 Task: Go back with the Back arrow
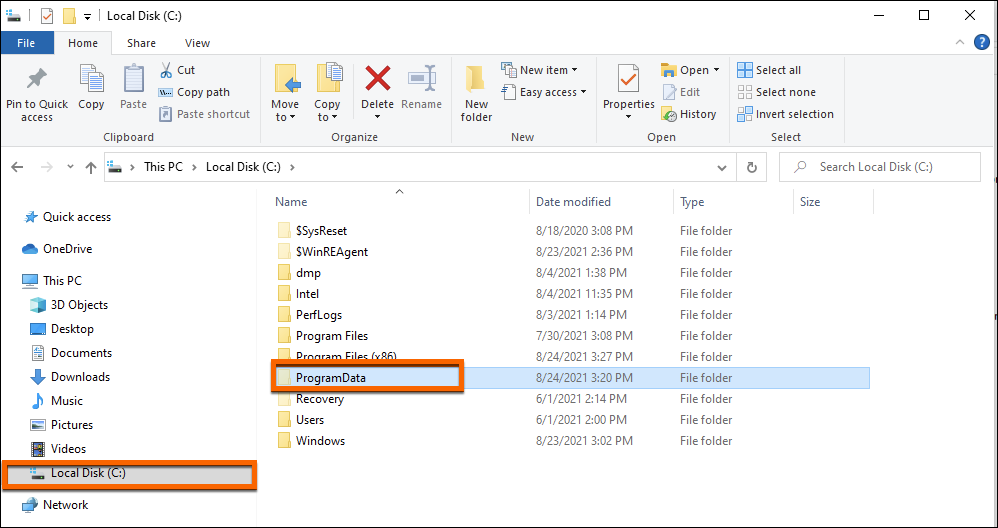(17, 167)
